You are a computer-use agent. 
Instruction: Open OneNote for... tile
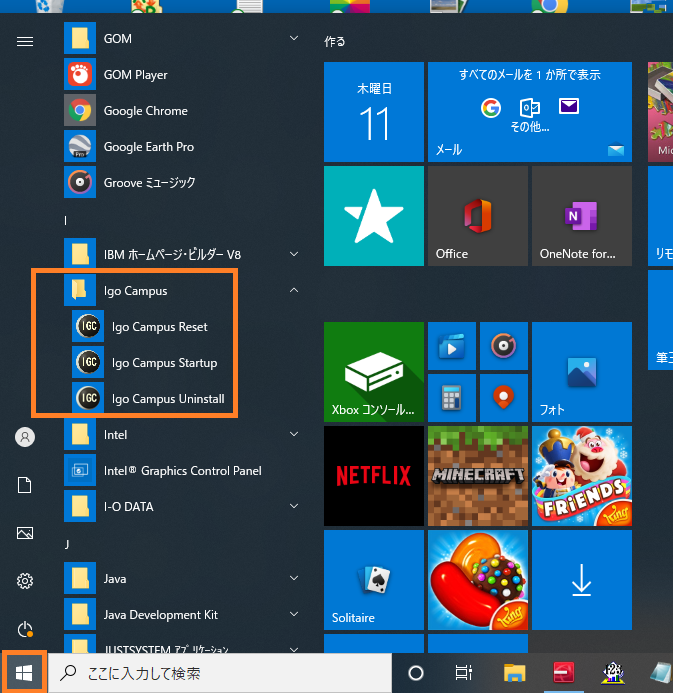[582, 216]
